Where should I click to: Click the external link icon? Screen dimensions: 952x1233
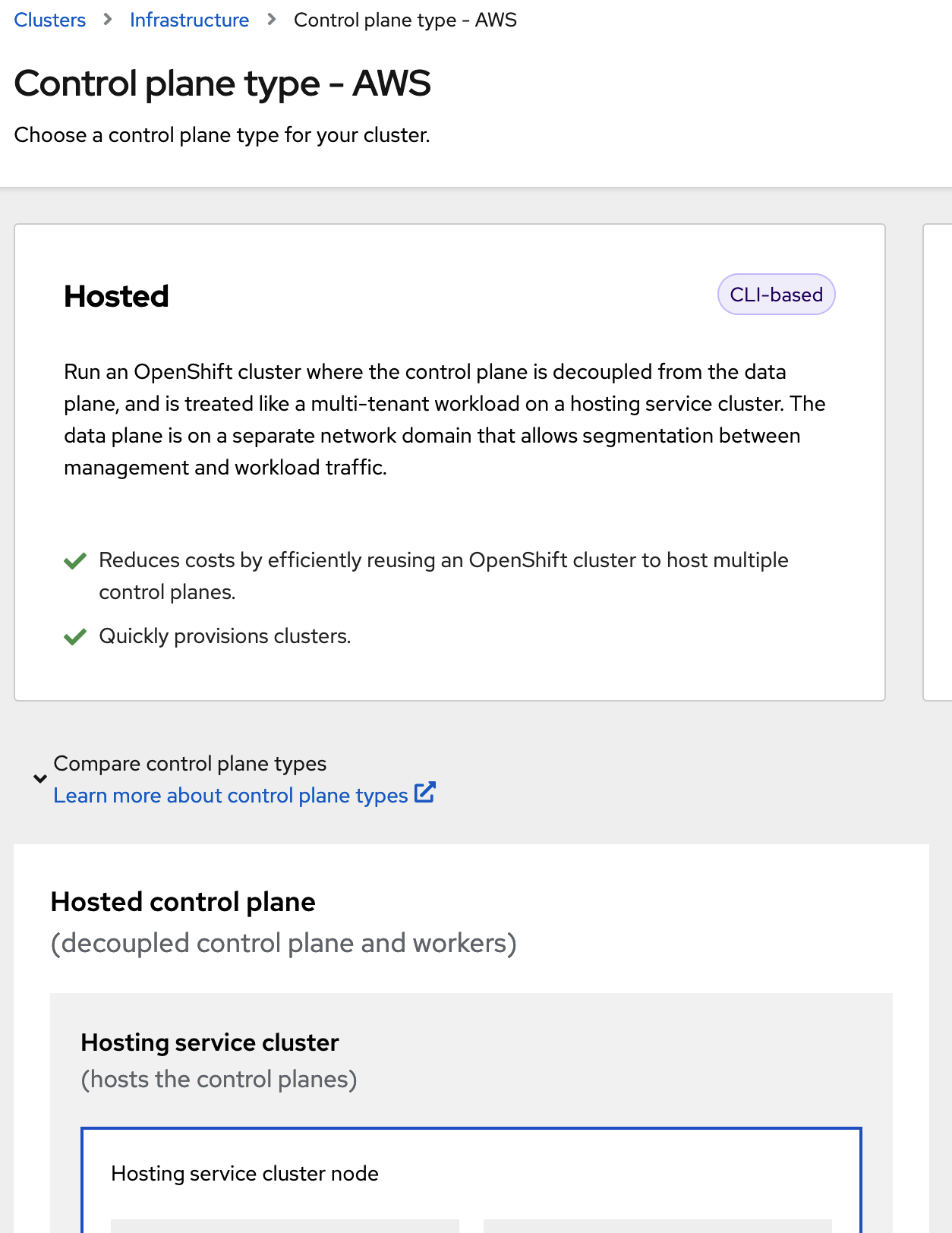coord(425,793)
